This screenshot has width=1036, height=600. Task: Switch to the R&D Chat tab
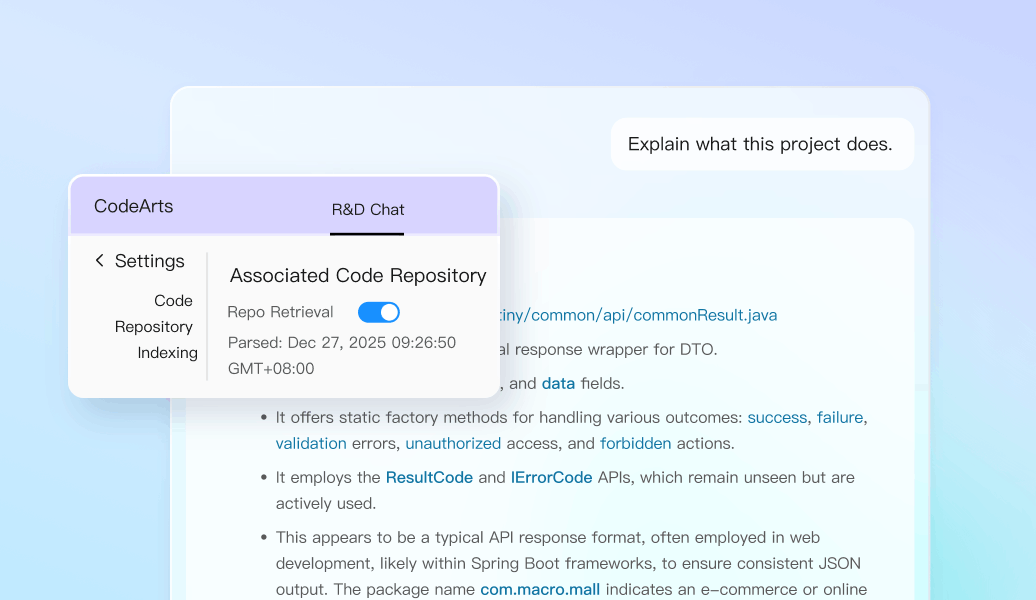tap(367, 210)
